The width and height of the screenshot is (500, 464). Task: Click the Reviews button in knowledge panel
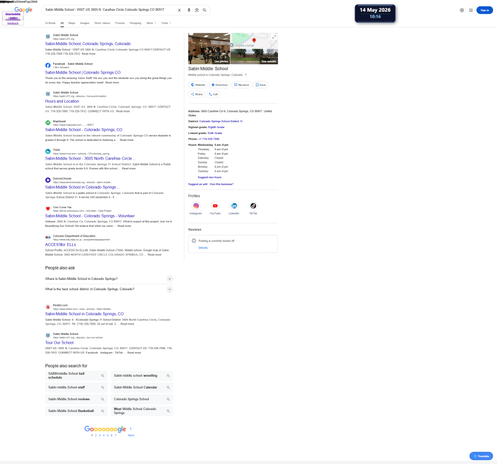click(242, 85)
